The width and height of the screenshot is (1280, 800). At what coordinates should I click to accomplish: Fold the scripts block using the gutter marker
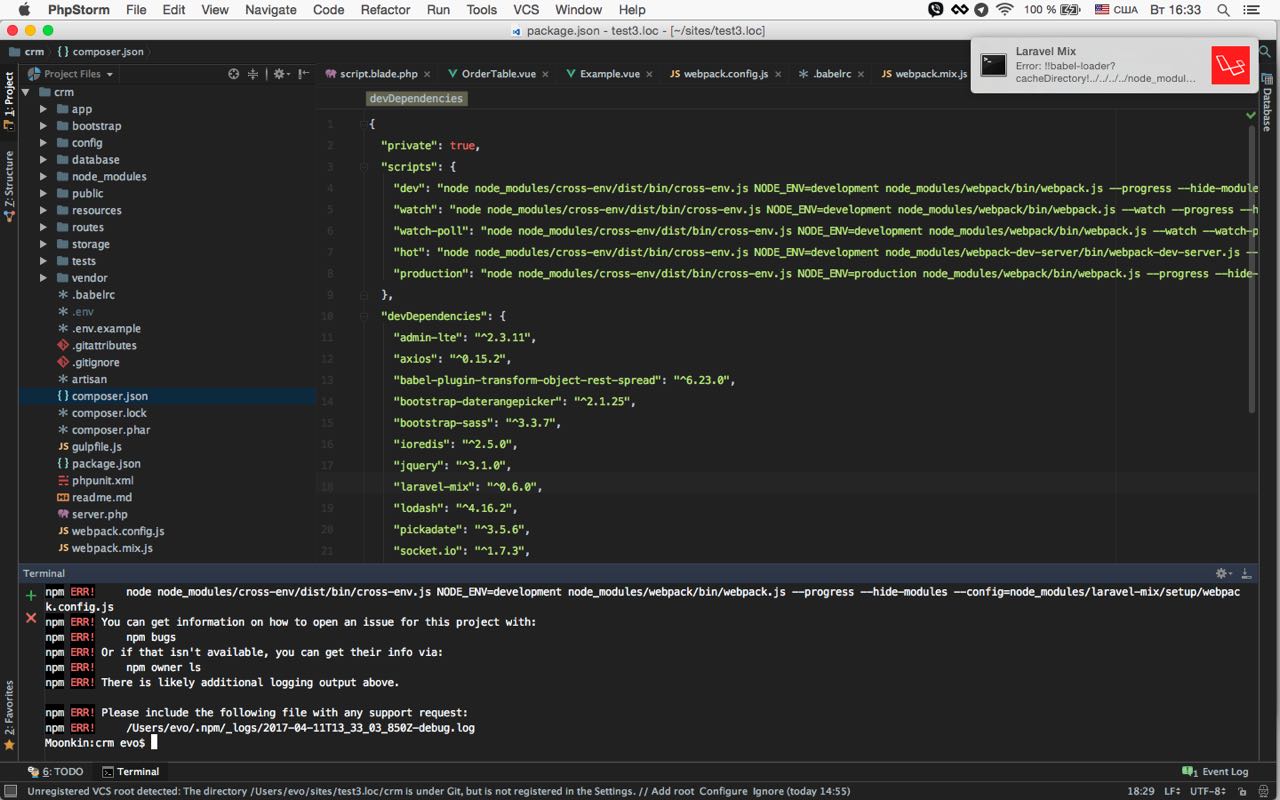pos(364,167)
